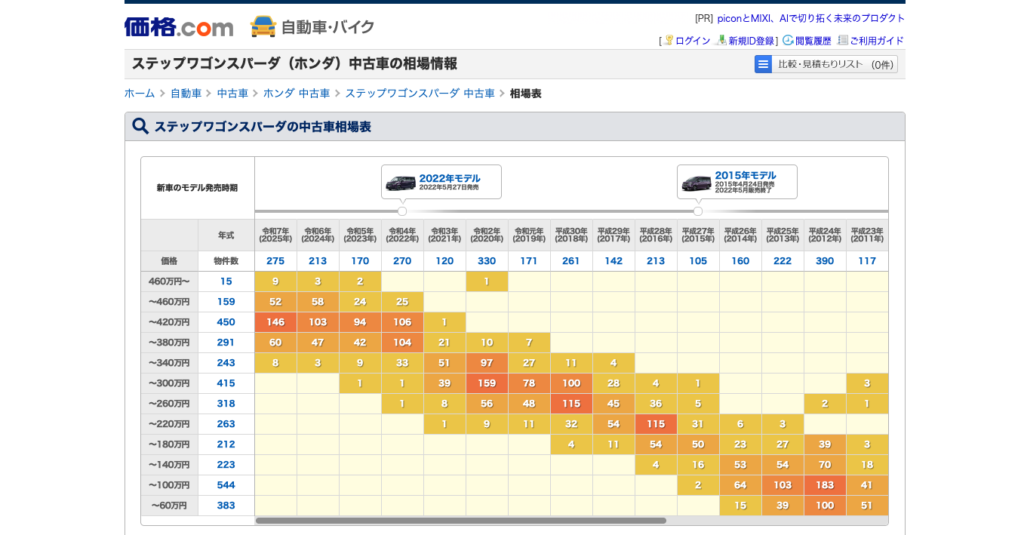Open the 比較・見積もりリスト button
The image size is (1024, 535).
click(x=825, y=64)
